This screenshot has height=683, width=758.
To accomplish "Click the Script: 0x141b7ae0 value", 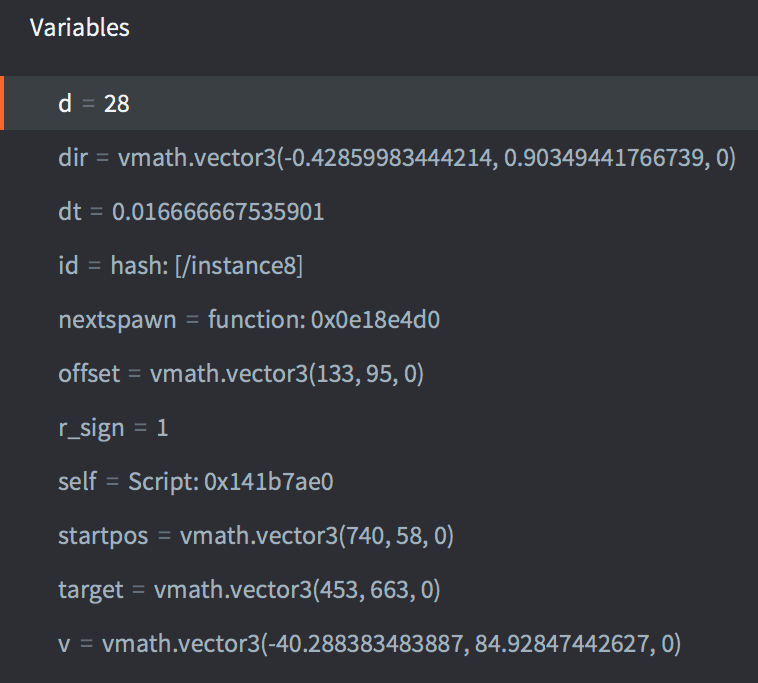I will tap(230, 482).
